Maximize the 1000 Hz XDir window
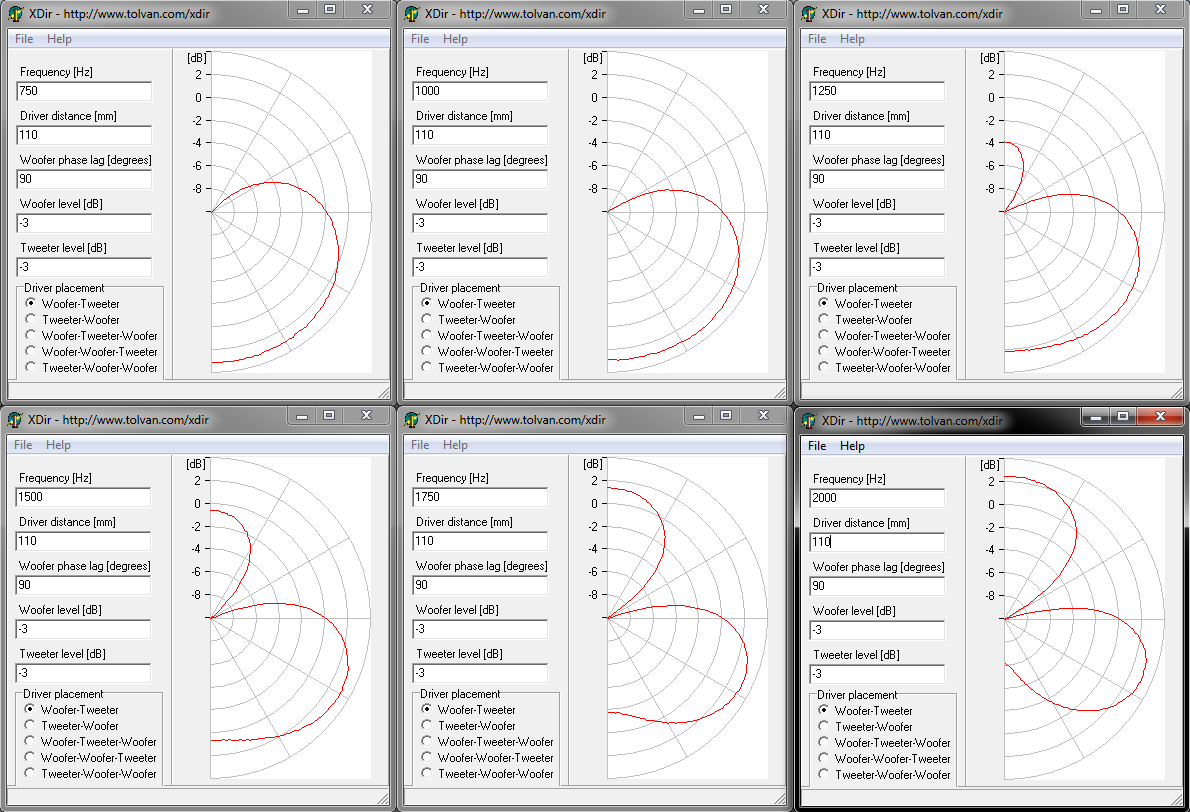 tap(726, 10)
